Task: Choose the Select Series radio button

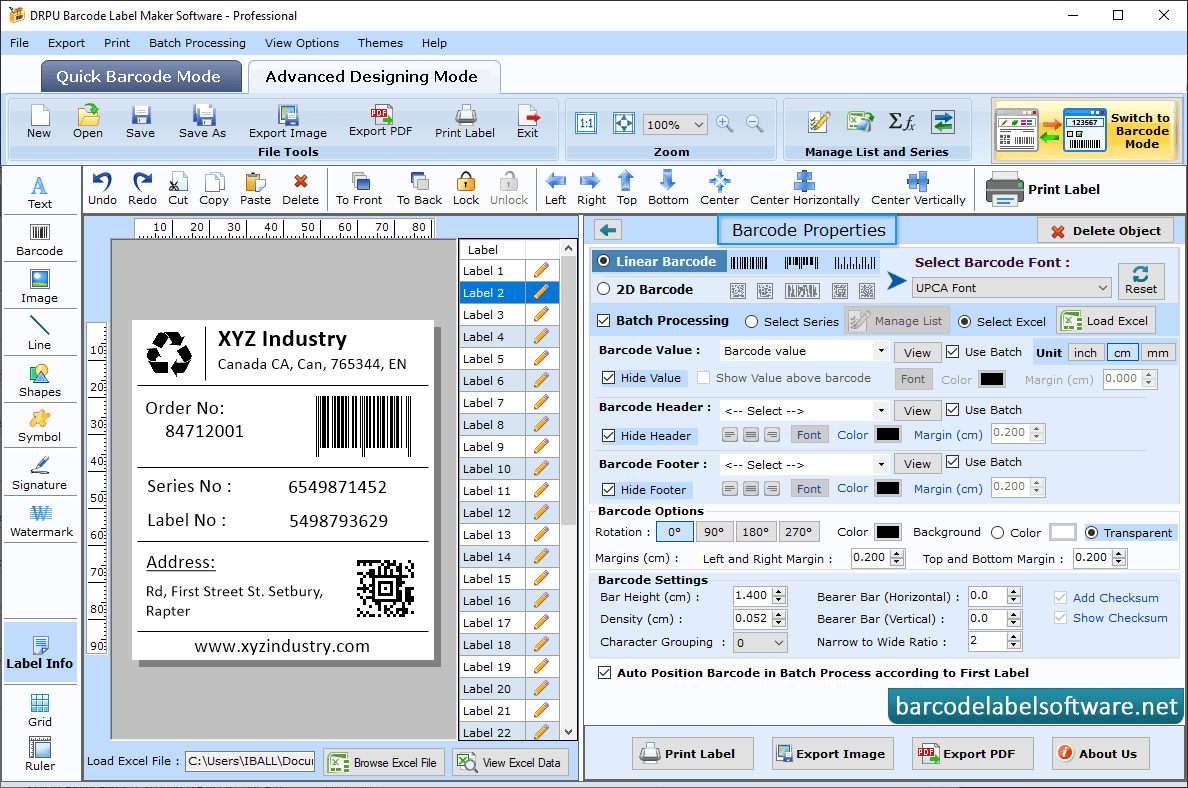Action: 752,322
